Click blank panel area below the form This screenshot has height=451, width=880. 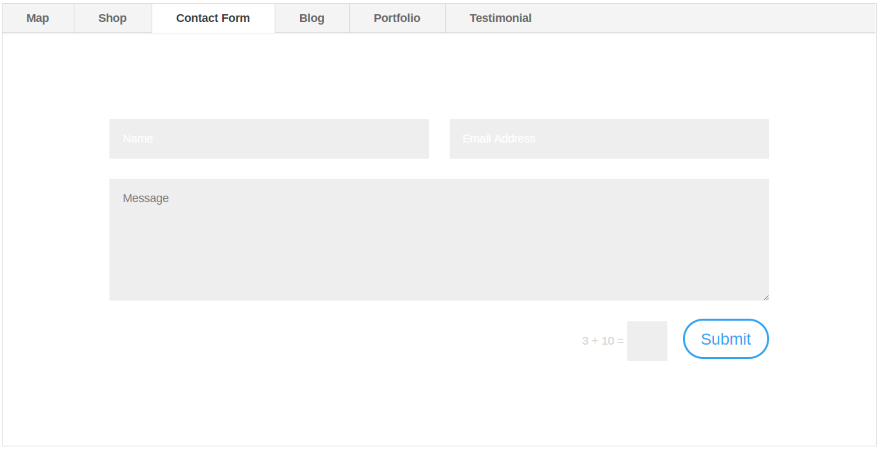tap(438, 405)
